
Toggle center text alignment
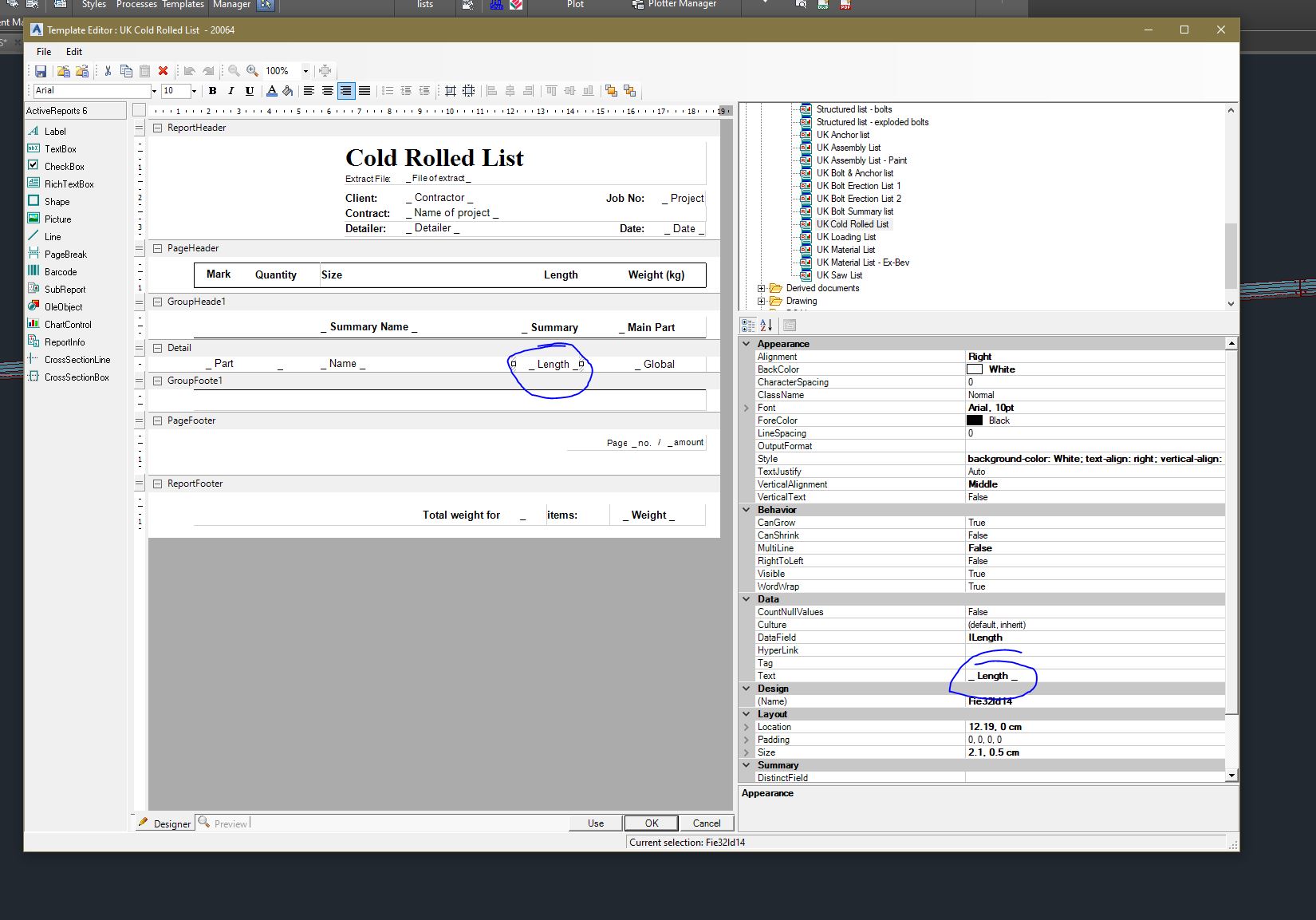[x=327, y=91]
